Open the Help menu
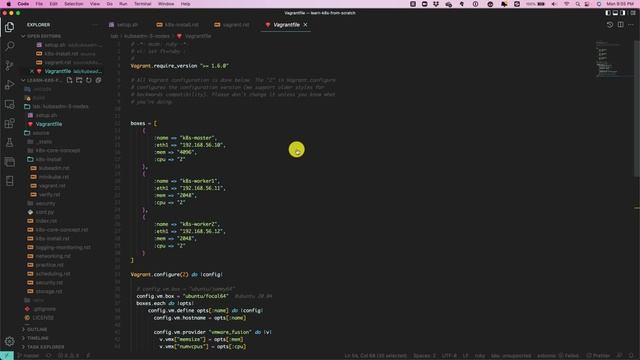The width and height of the screenshot is (640, 360). point(185,4)
